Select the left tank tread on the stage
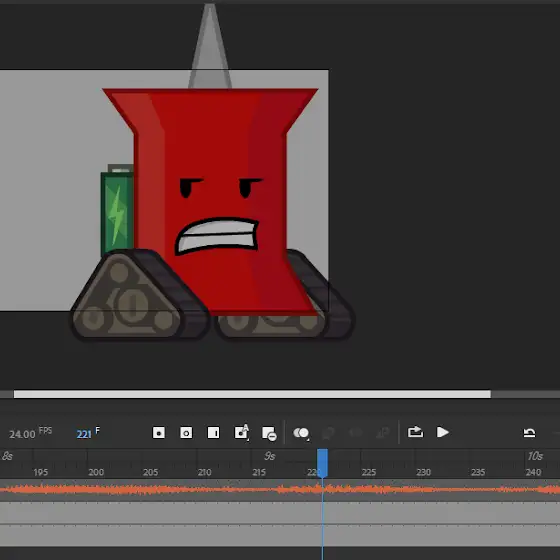Image resolution: width=560 pixels, height=560 pixels. click(138, 296)
